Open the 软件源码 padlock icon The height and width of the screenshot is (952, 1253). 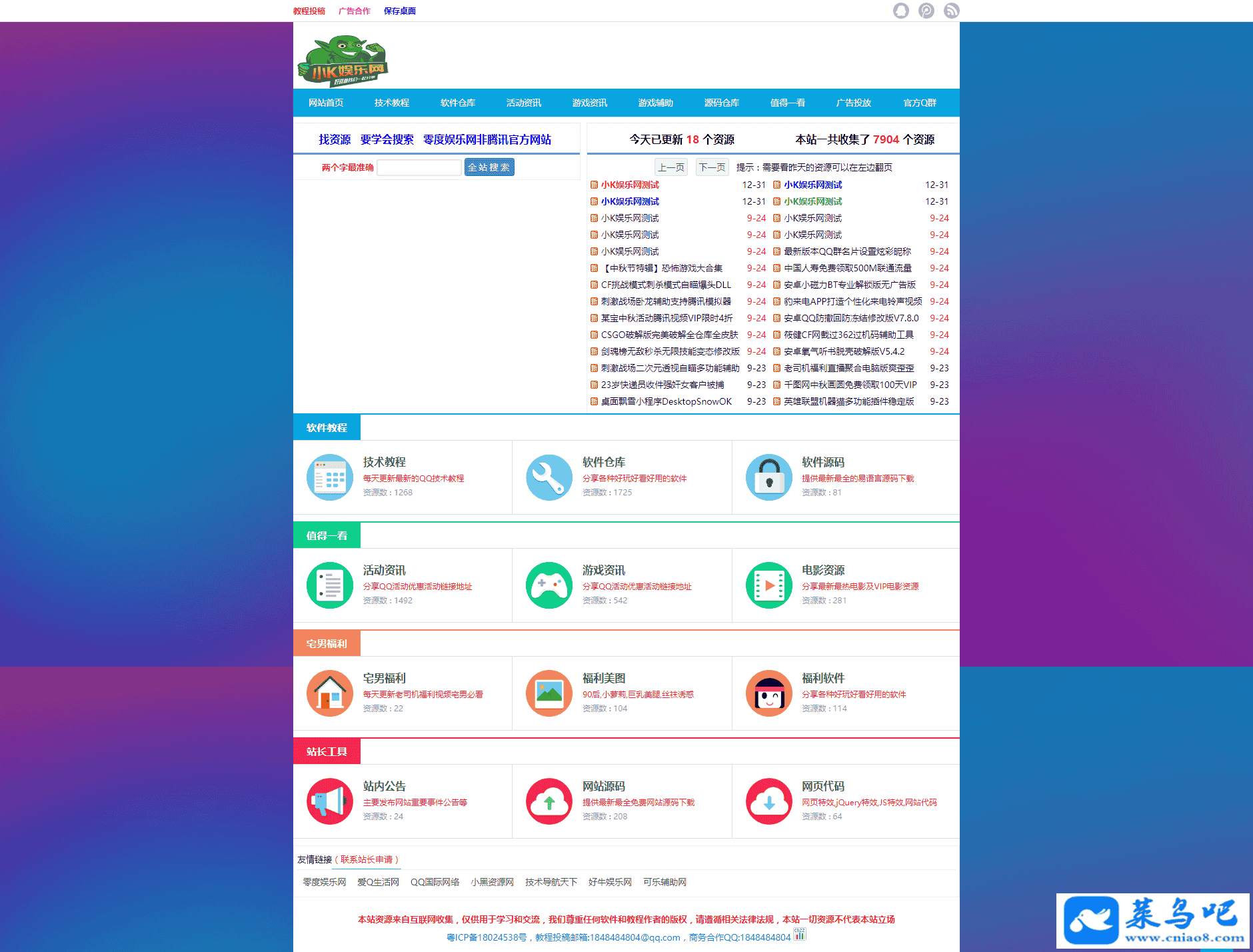click(769, 477)
